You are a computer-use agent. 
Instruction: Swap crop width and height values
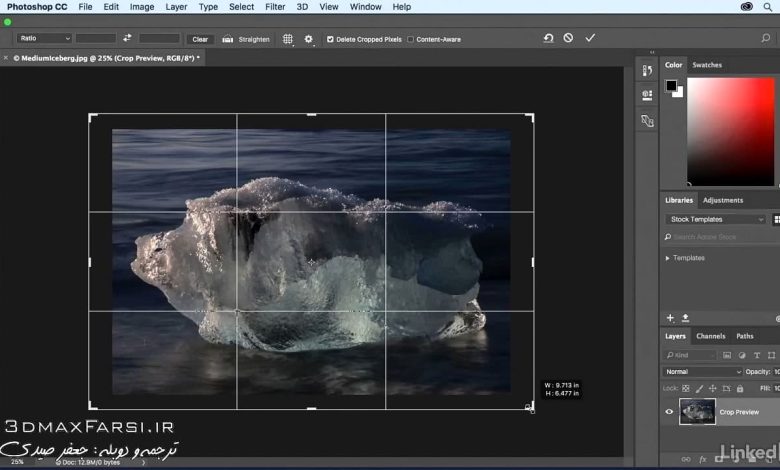click(x=127, y=38)
